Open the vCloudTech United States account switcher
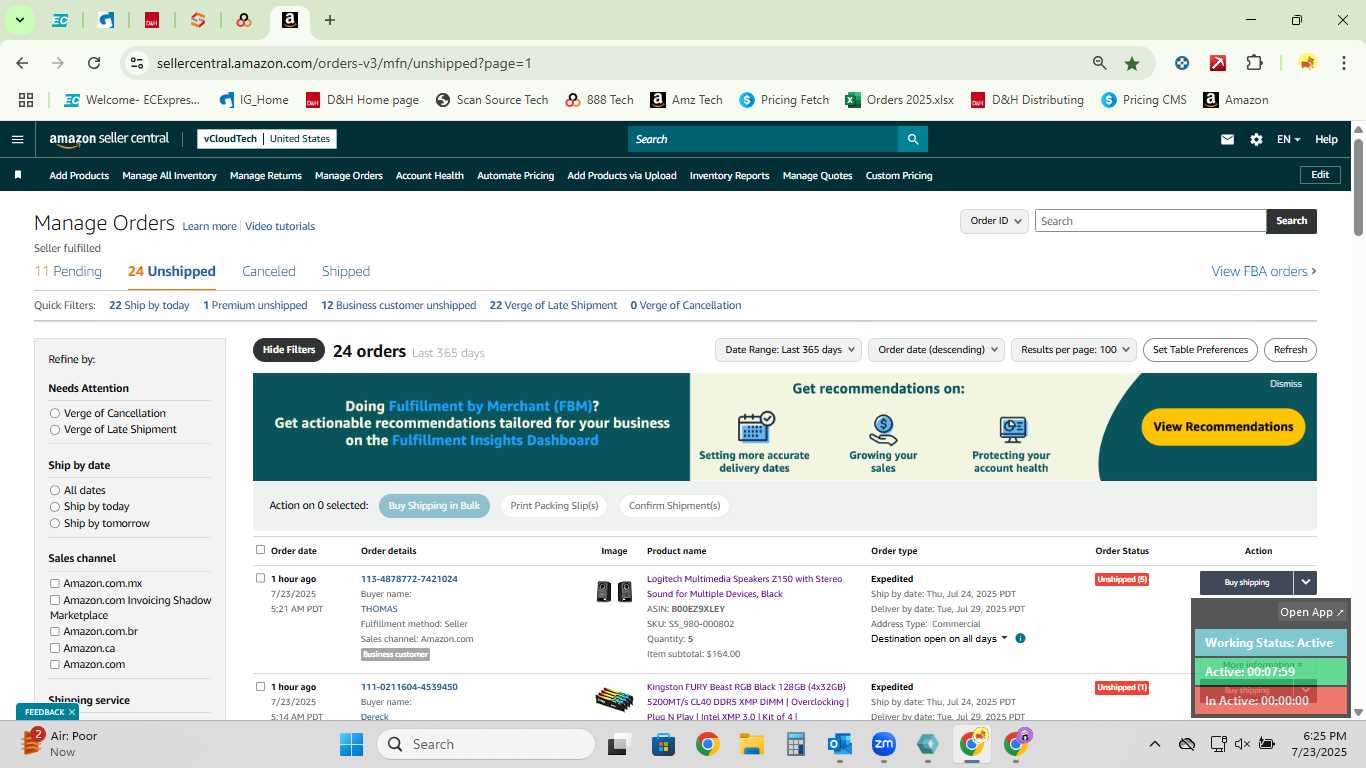 coord(267,139)
